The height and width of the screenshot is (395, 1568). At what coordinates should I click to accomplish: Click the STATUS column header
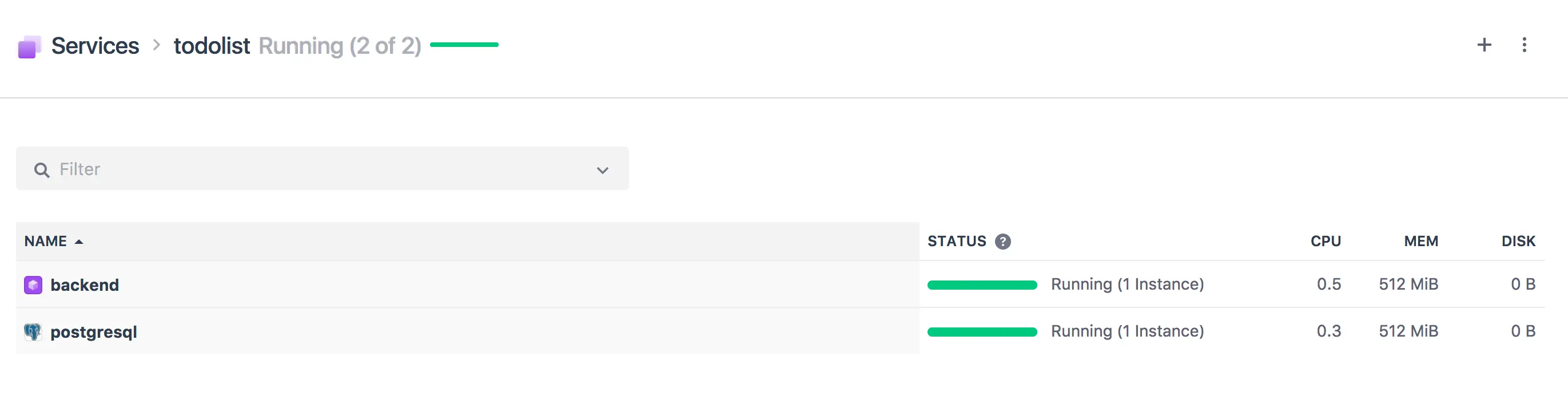(x=956, y=242)
